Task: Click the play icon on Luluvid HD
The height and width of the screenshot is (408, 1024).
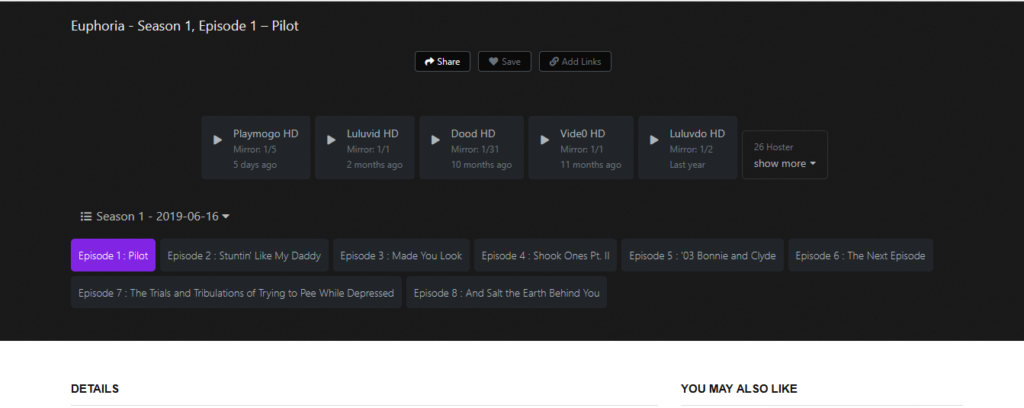Action: tap(331, 140)
